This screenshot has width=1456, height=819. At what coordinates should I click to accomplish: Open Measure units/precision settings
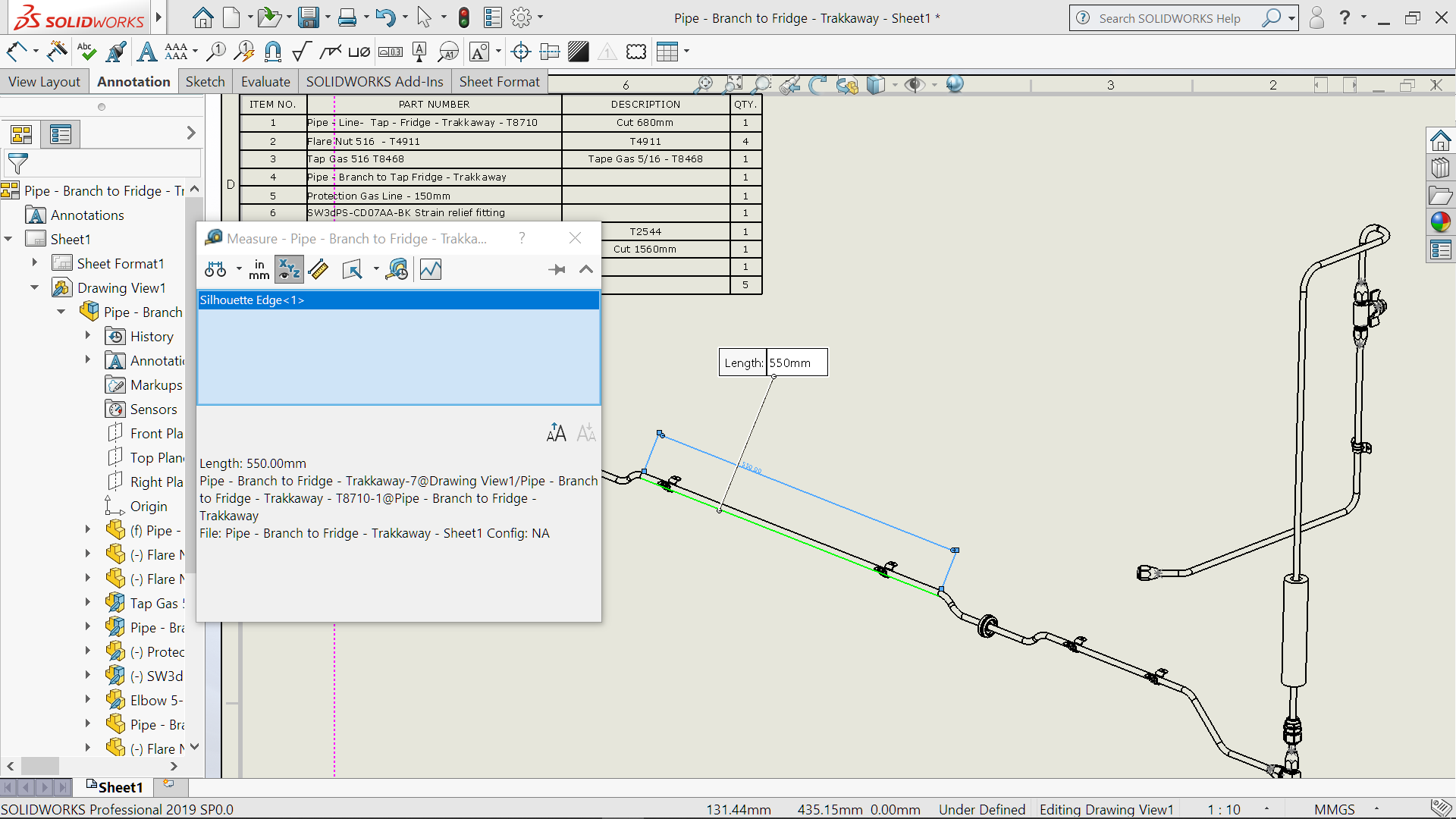point(259,269)
